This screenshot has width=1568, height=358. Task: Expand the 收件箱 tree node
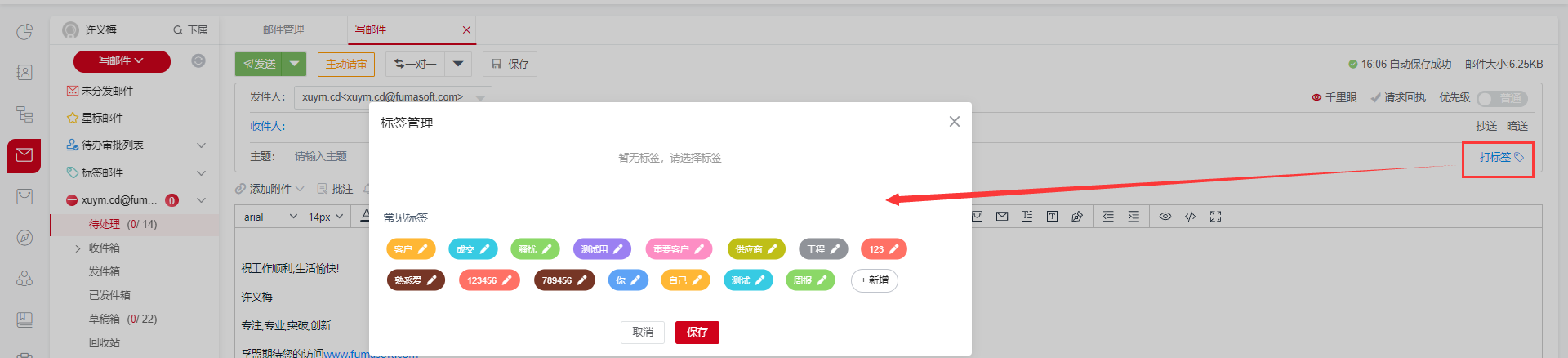point(78,248)
